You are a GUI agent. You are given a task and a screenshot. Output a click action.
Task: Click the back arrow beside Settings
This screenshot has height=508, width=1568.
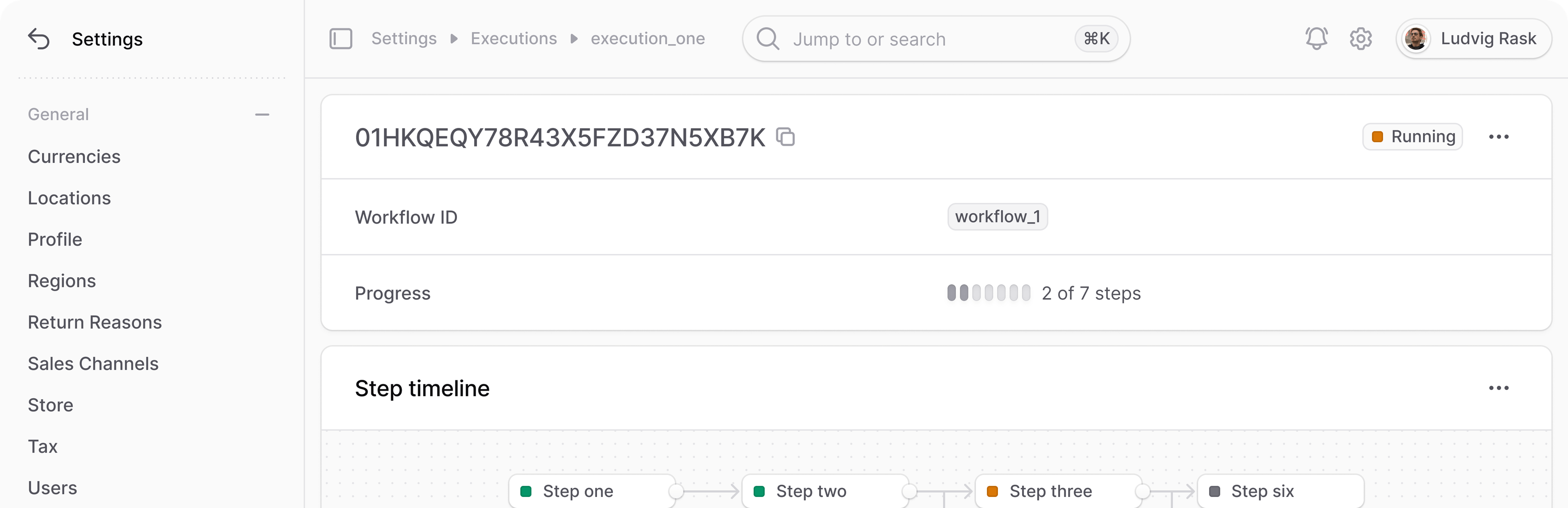tap(39, 39)
